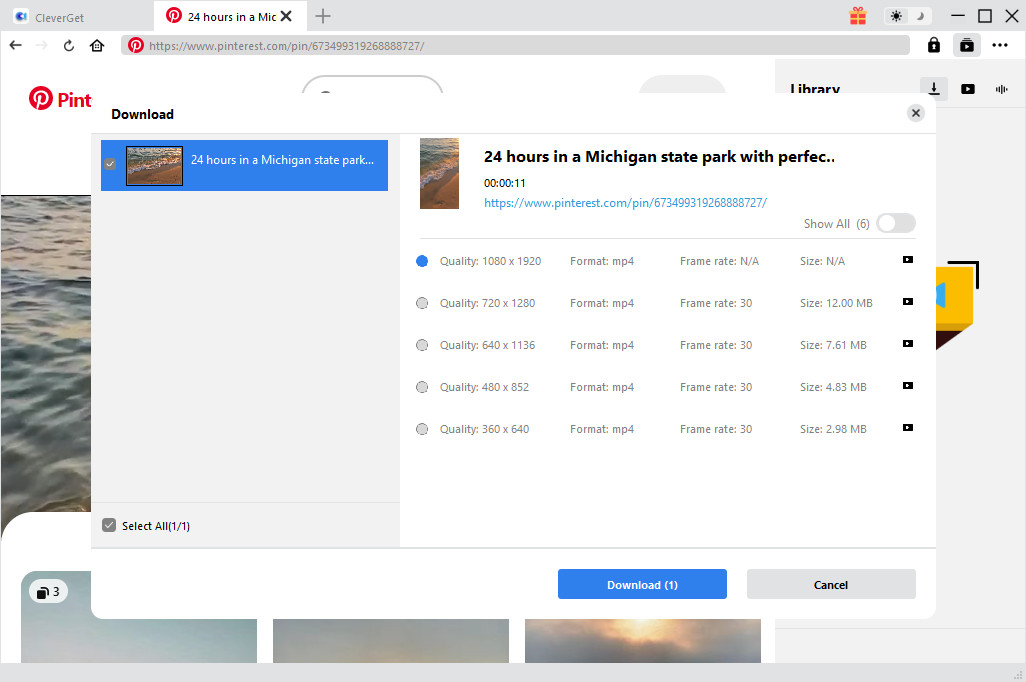1026x682 pixels.
Task: Click the Download (1) button
Action: [x=642, y=584]
